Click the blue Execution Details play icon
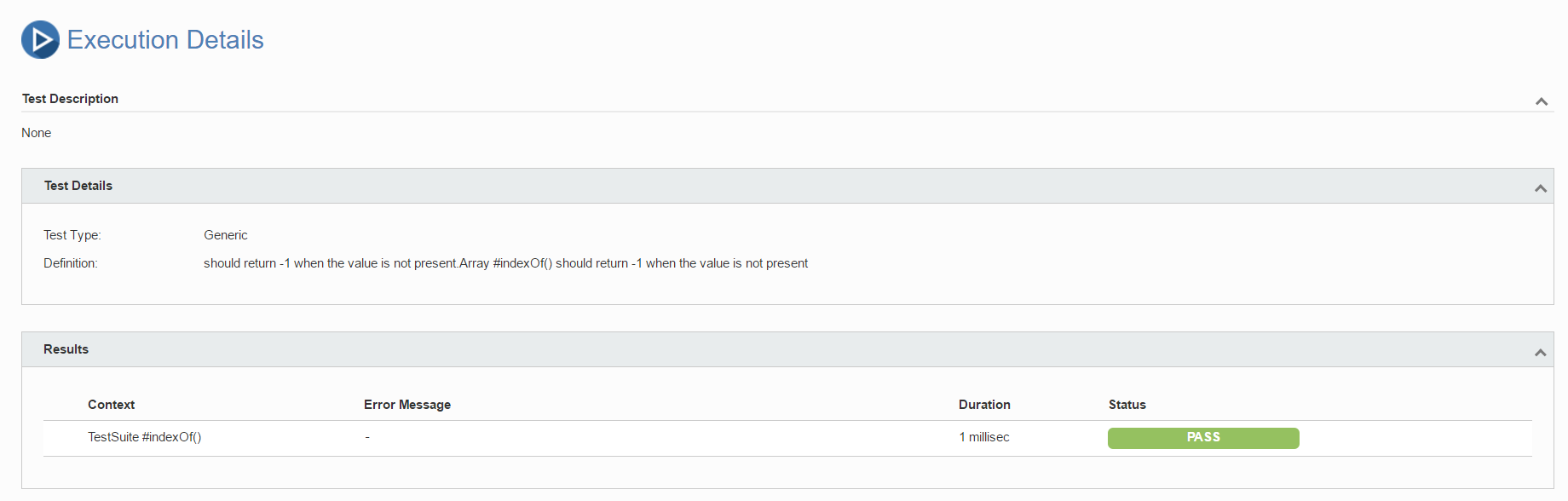 (40, 40)
